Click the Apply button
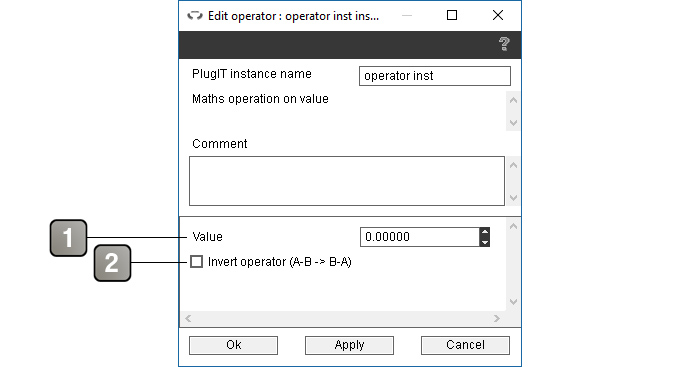700x367 pixels. [350, 345]
